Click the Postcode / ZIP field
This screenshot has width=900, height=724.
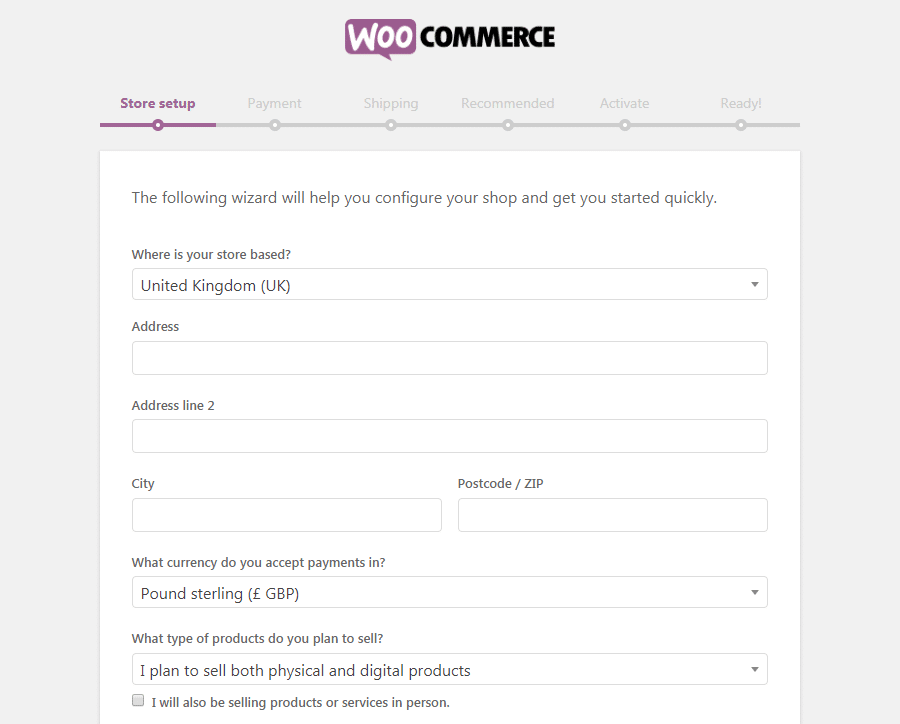tap(612, 515)
